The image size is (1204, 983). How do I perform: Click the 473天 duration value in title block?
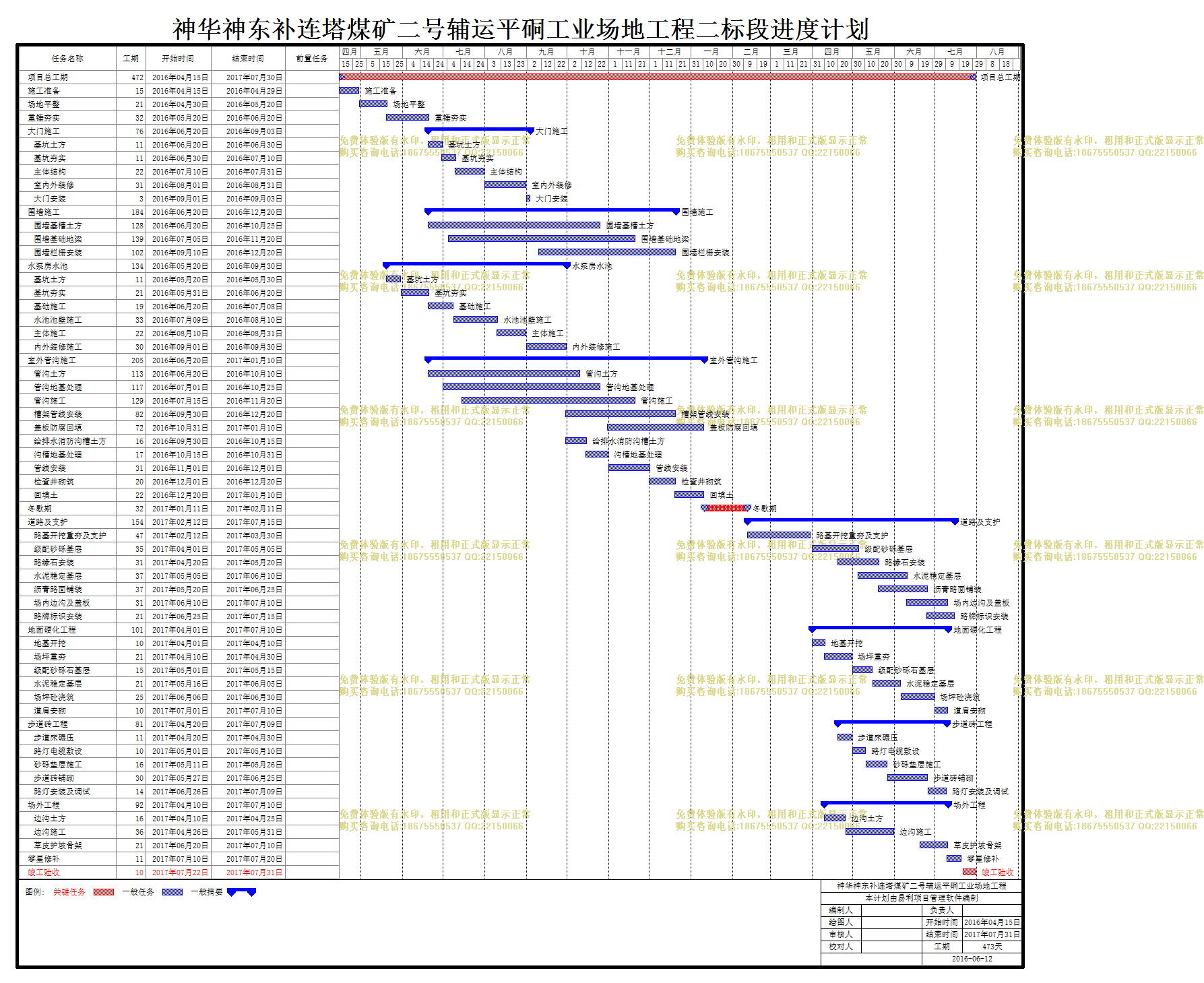point(992,947)
